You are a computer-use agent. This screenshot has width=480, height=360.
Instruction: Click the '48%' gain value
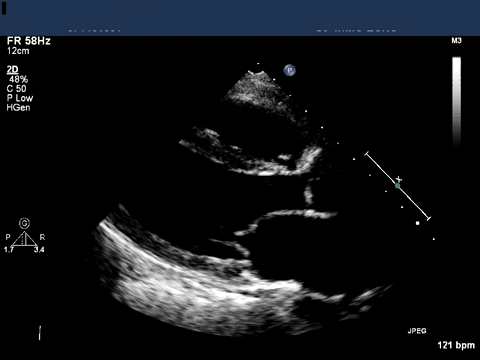click(19, 79)
